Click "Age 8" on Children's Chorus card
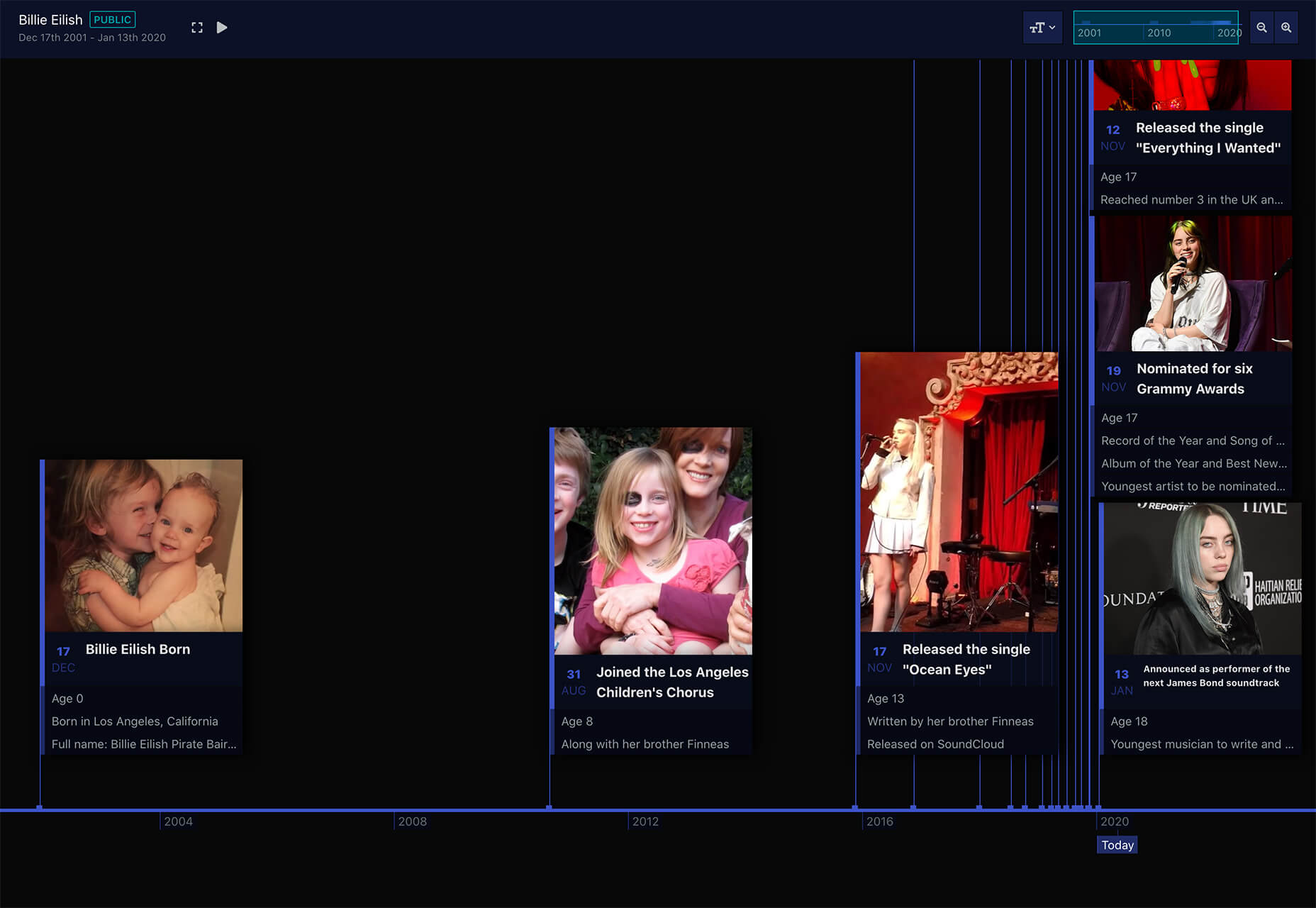 (x=576, y=721)
